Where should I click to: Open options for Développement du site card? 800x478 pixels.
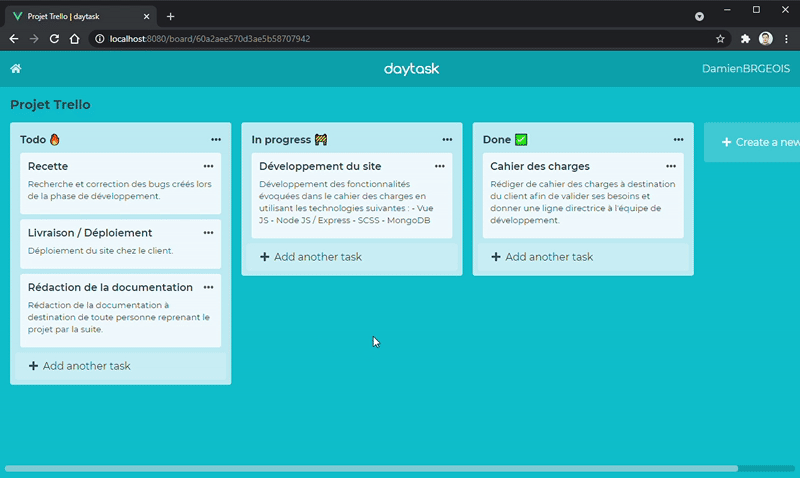click(440, 166)
